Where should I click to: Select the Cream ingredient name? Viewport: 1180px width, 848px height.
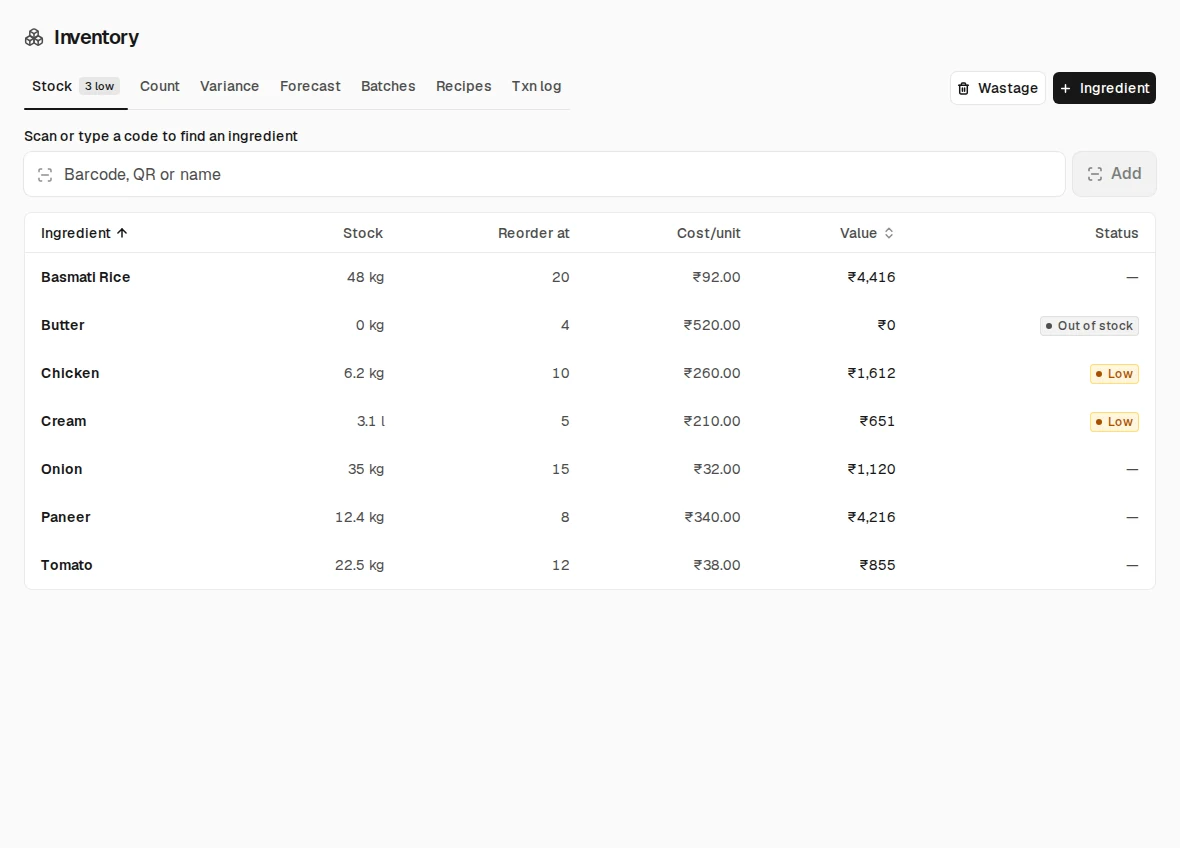click(x=63, y=421)
